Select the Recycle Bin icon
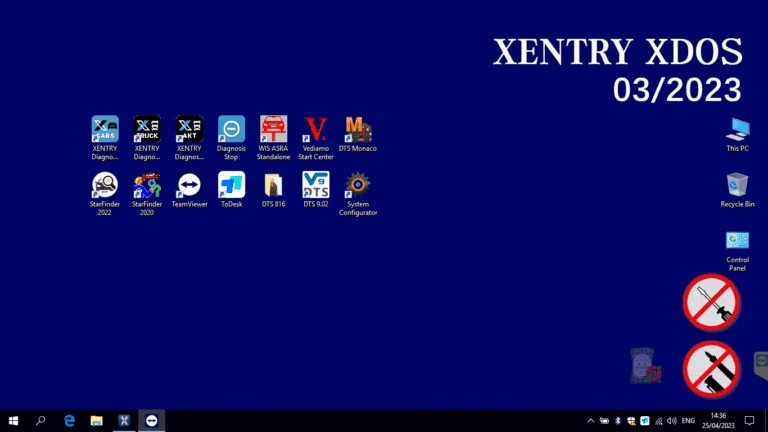The height and width of the screenshot is (432, 768). tap(738, 185)
